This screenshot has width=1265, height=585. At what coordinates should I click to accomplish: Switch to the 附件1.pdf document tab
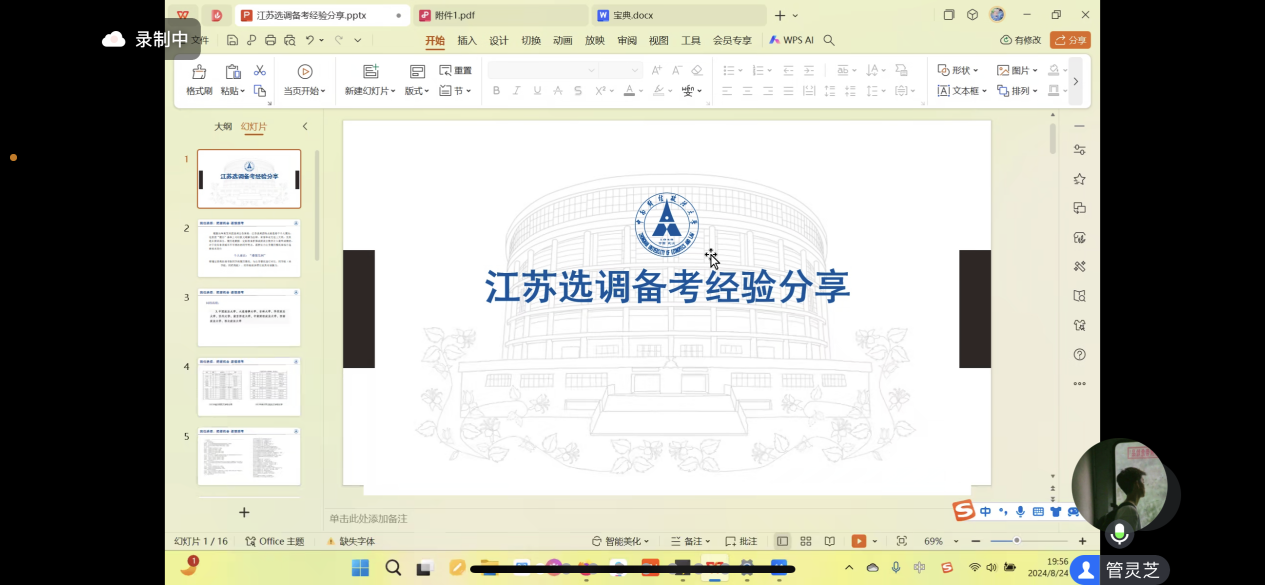click(455, 15)
